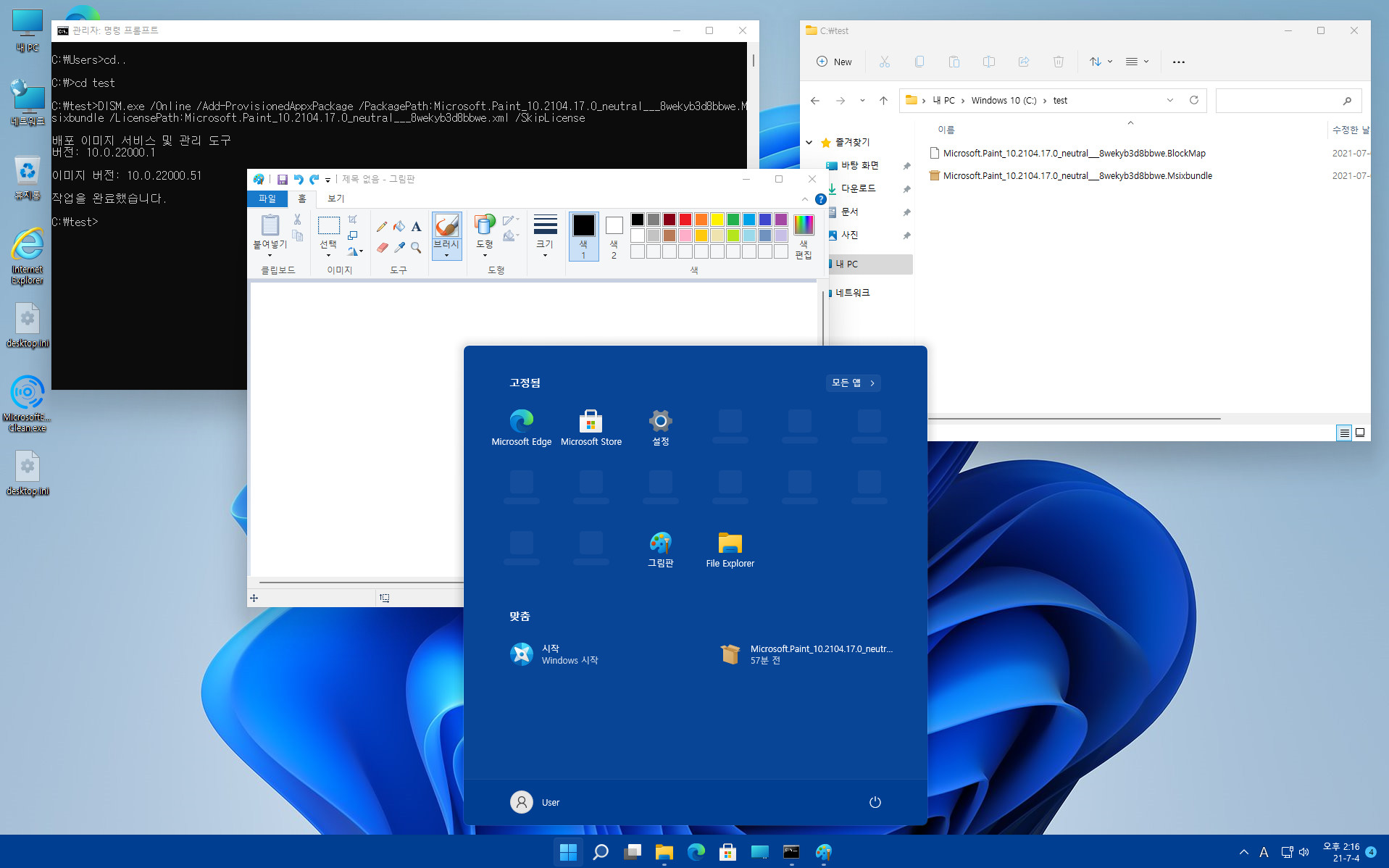Click the Brush tool icon in Paint
1389x868 pixels.
[446, 225]
